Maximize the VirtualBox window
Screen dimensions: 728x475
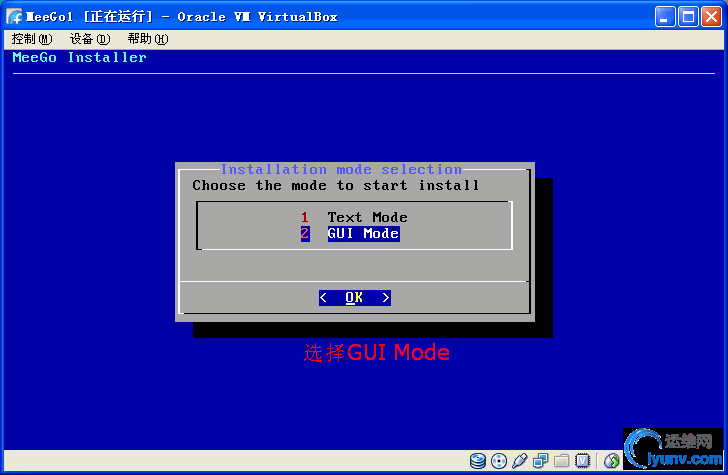[x=688, y=17]
